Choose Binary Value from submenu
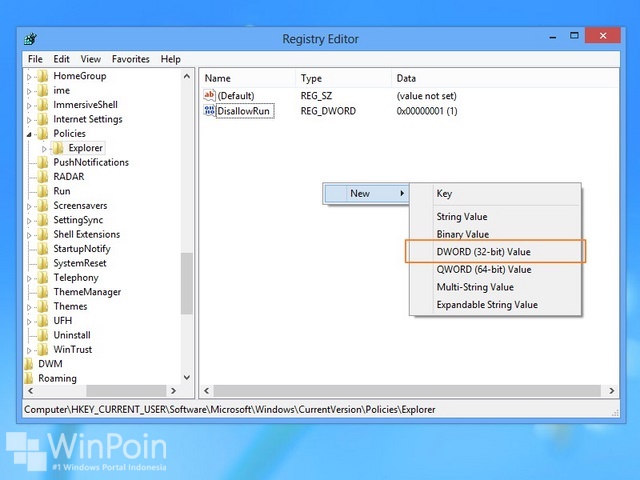The image size is (640, 480). coord(495,234)
